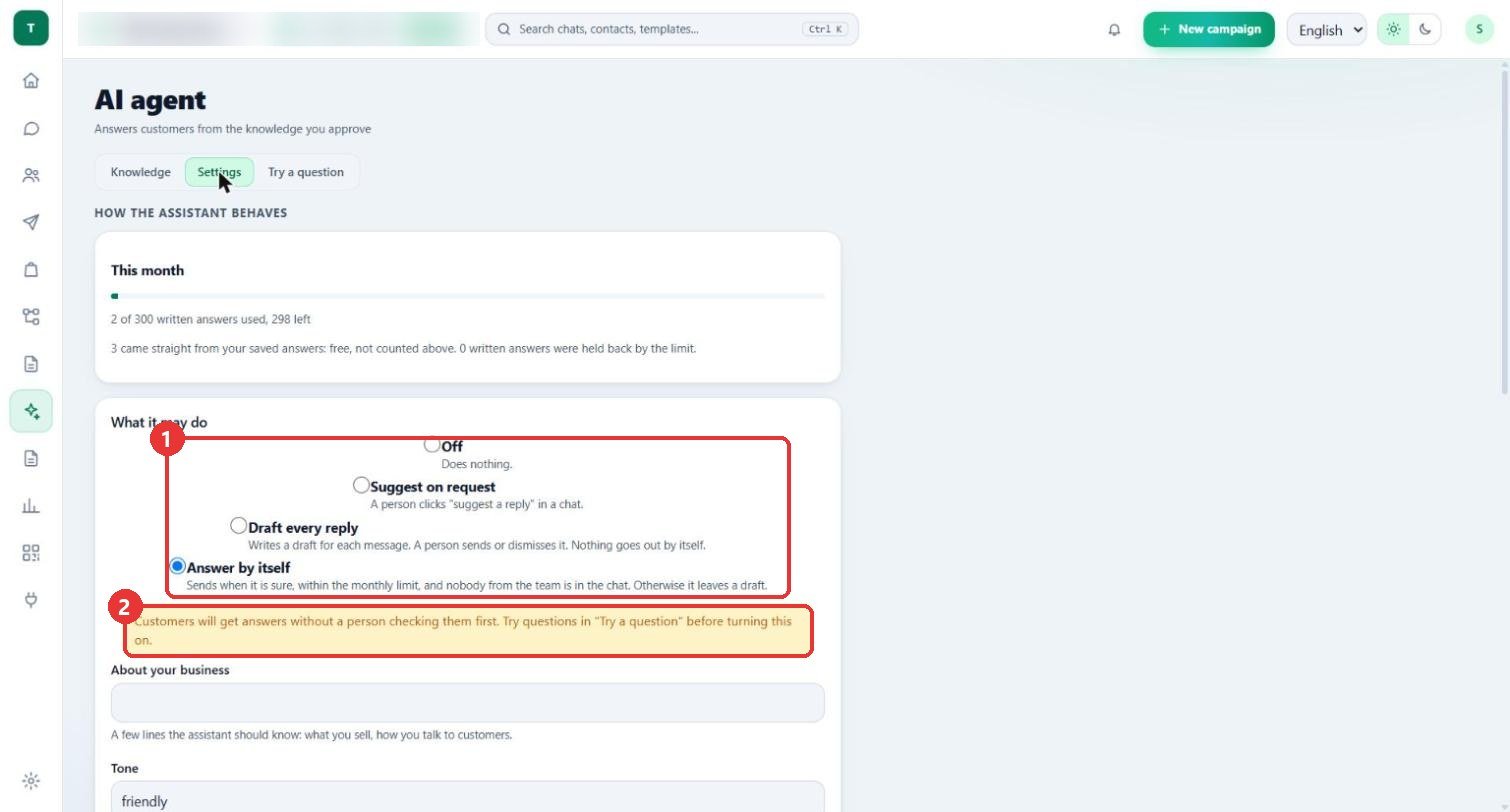Select the Draft every reply option

[x=238, y=525]
